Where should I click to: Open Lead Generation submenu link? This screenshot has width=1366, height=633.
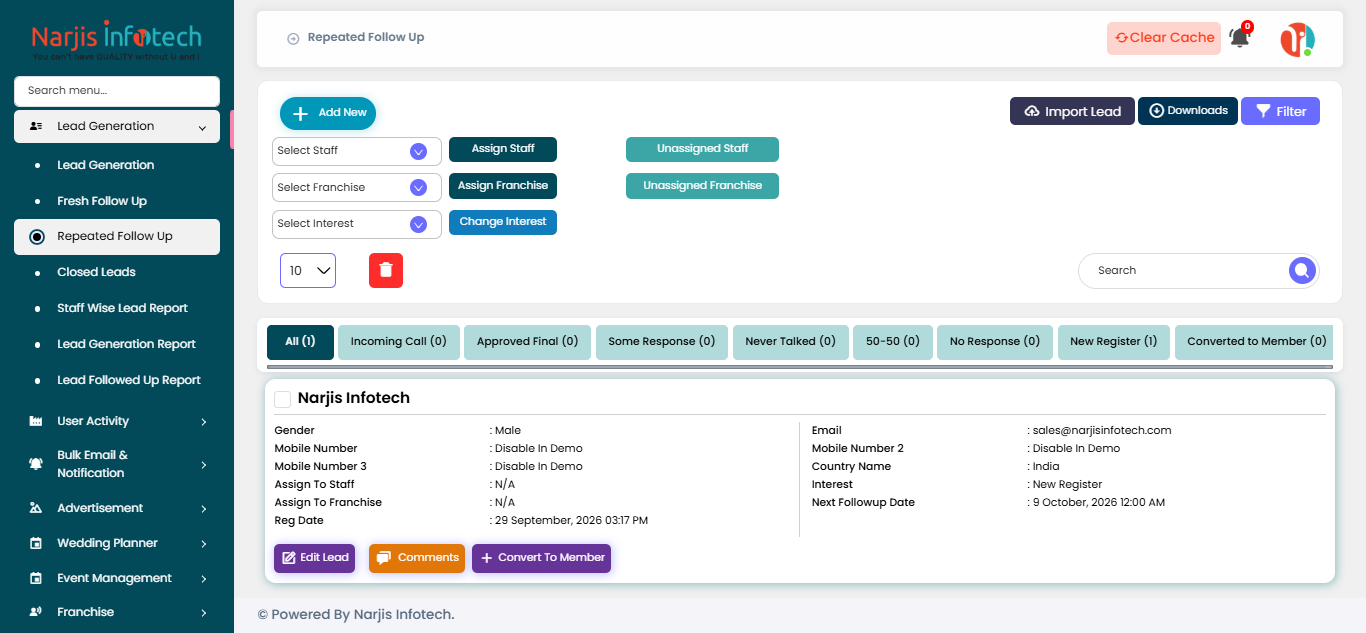tap(106, 166)
